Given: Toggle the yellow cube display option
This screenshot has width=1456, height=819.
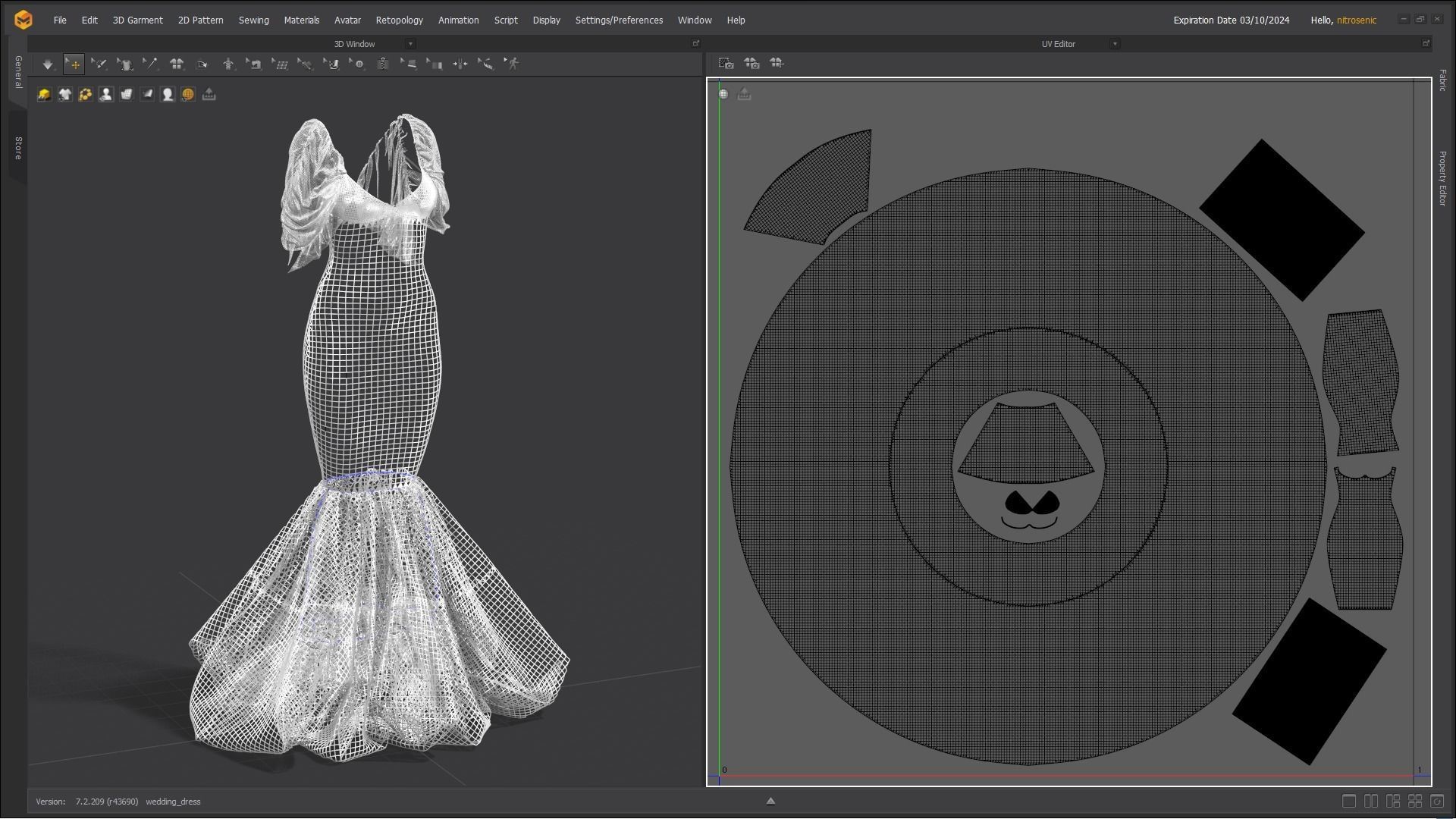Looking at the screenshot, I should [44, 94].
